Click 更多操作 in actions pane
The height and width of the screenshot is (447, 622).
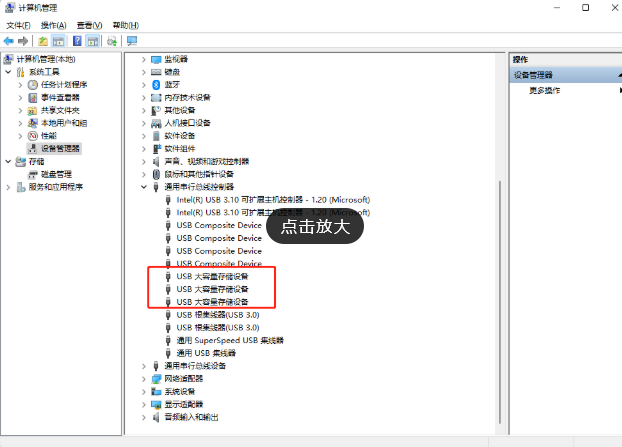click(545, 90)
